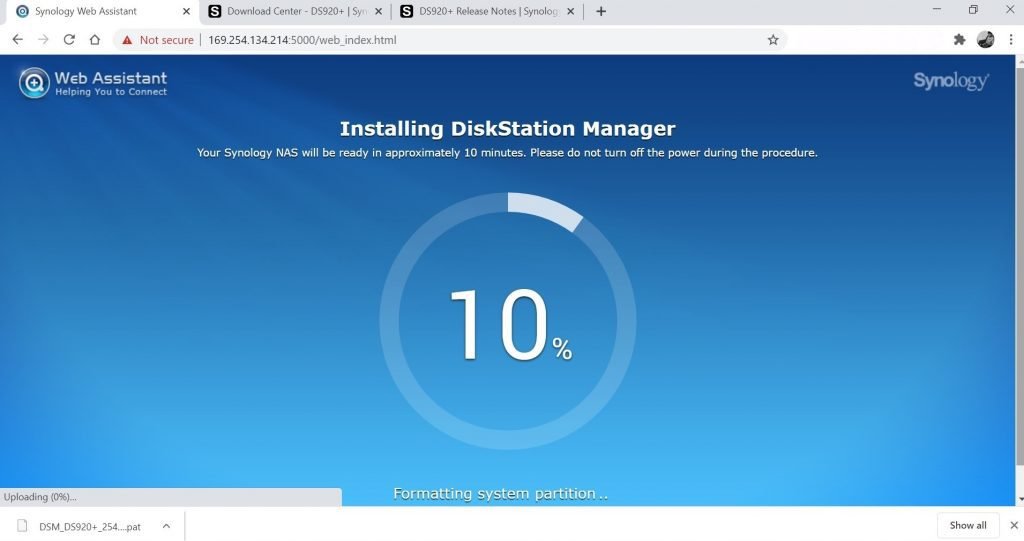Click the circular 10% progress ring
This screenshot has width=1024, height=541.
click(507, 321)
